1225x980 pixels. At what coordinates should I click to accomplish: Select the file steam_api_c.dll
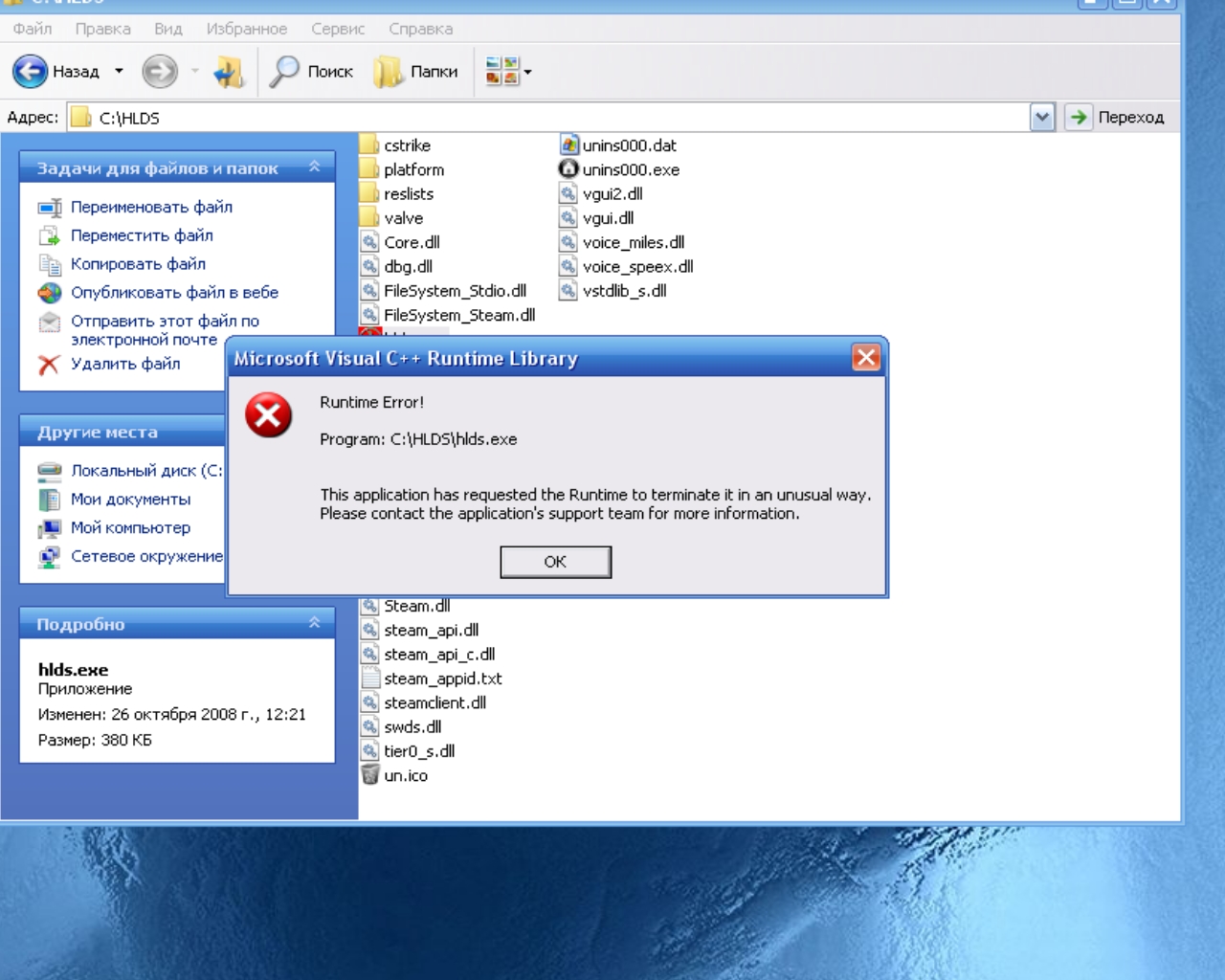point(429,655)
